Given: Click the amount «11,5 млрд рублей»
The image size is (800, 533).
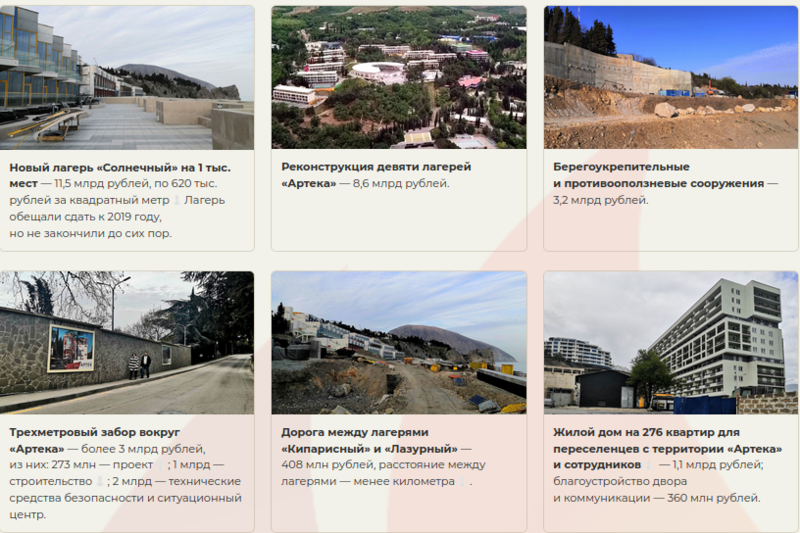Looking at the screenshot, I should (101, 183).
